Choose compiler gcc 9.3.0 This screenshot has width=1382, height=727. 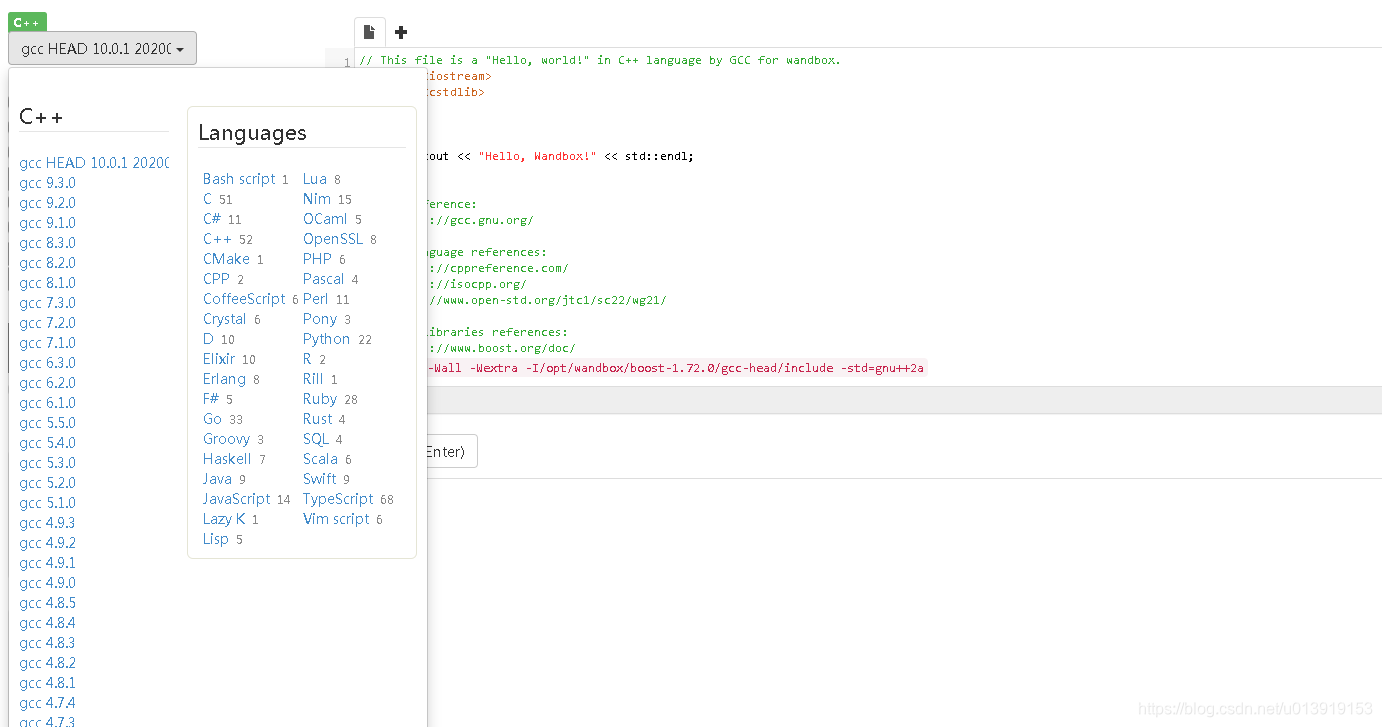pos(47,183)
